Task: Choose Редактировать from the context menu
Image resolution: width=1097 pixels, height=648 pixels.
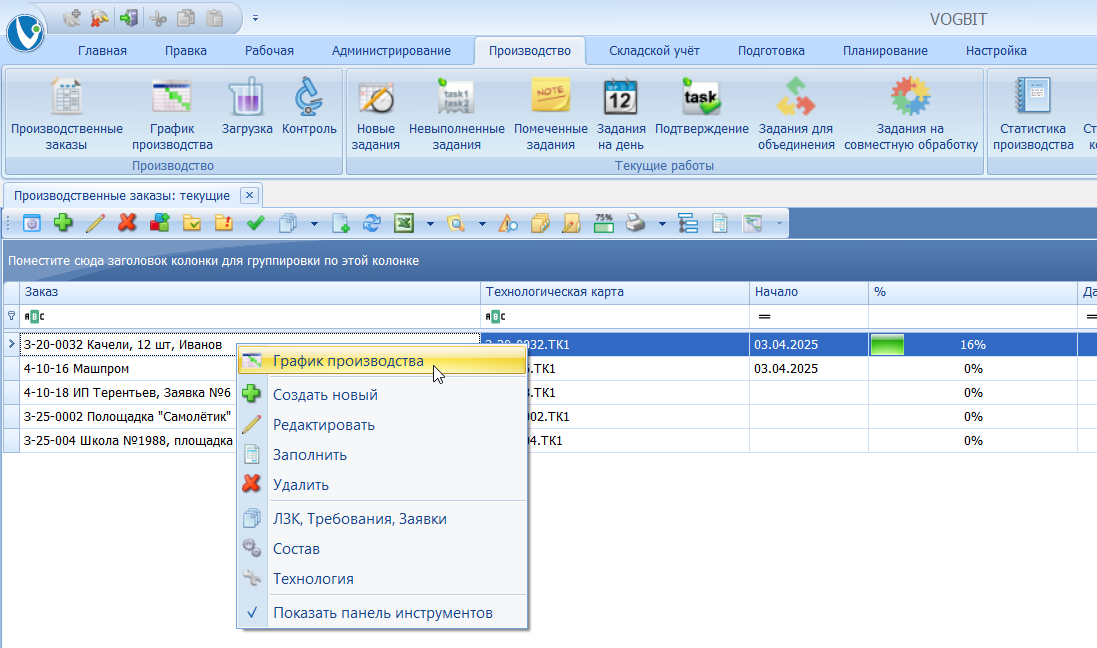Action: [323, 425]
